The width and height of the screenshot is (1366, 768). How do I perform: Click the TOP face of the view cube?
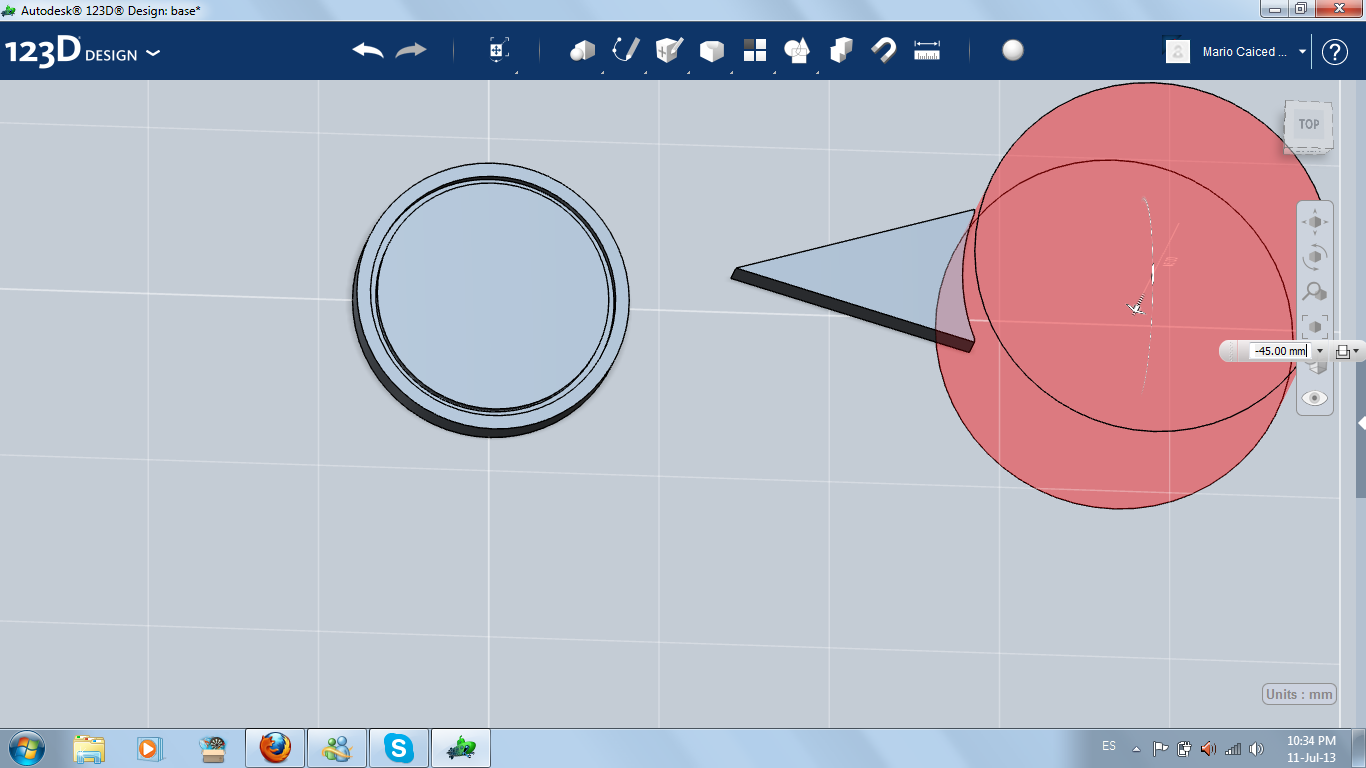click(x=1308, y=125)
